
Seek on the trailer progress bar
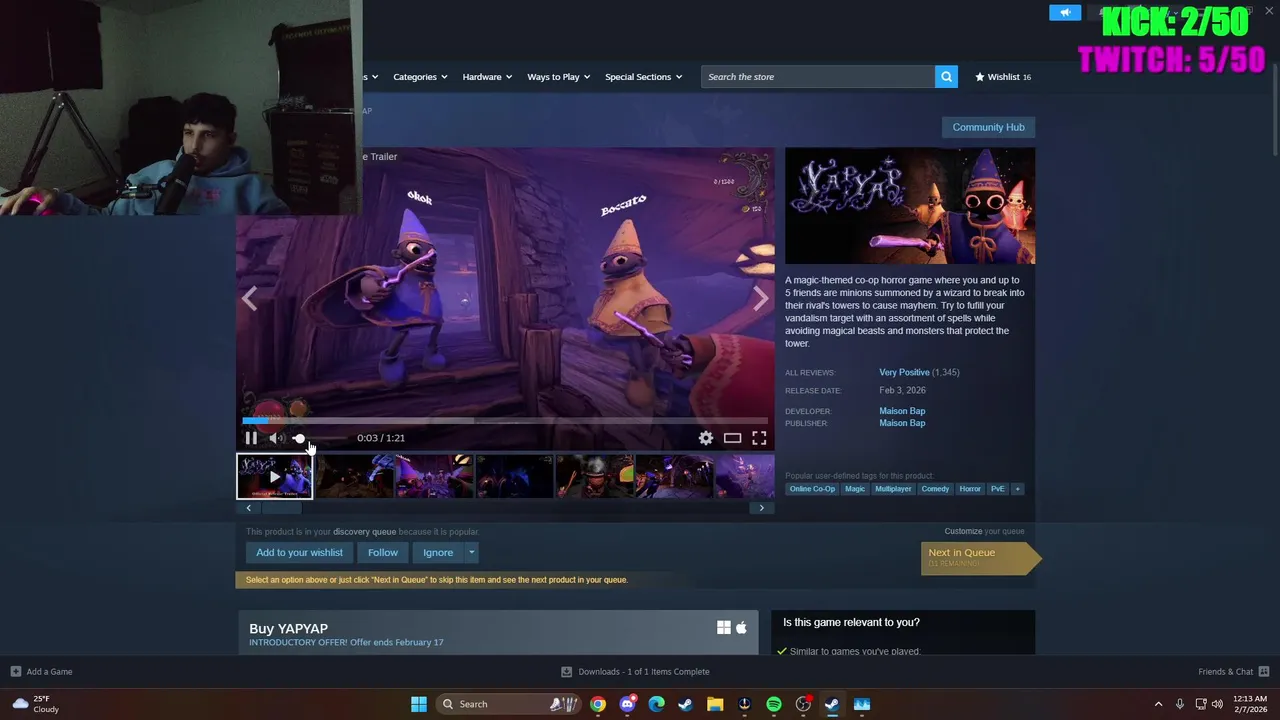505,420
